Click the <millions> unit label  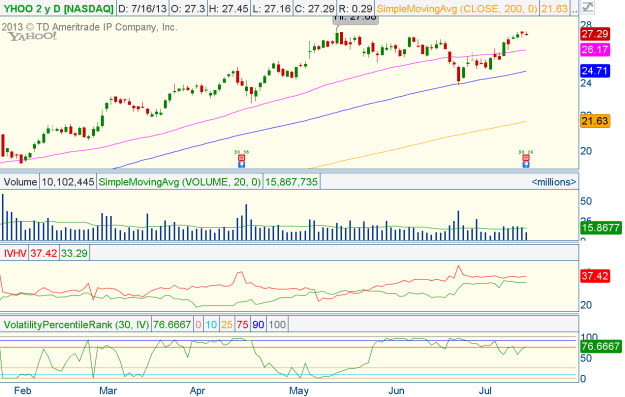(x=554, y=182)
